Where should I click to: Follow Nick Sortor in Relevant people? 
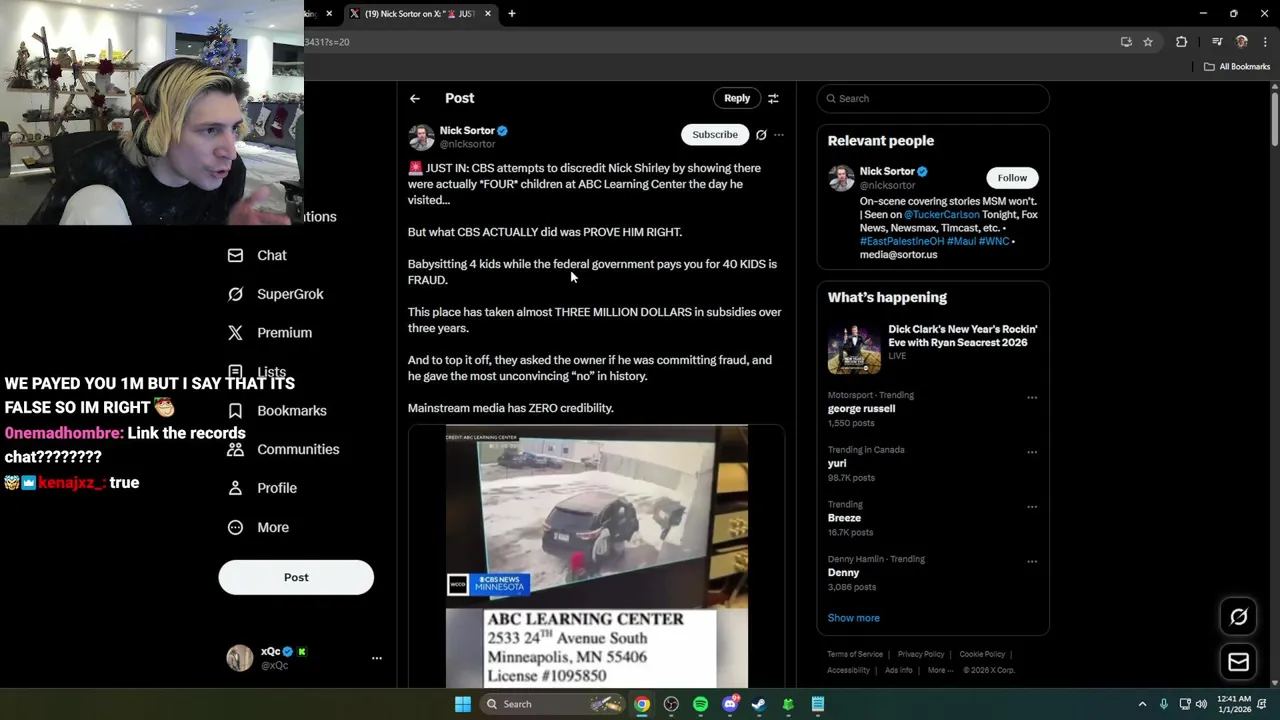tap(1012, 178)
